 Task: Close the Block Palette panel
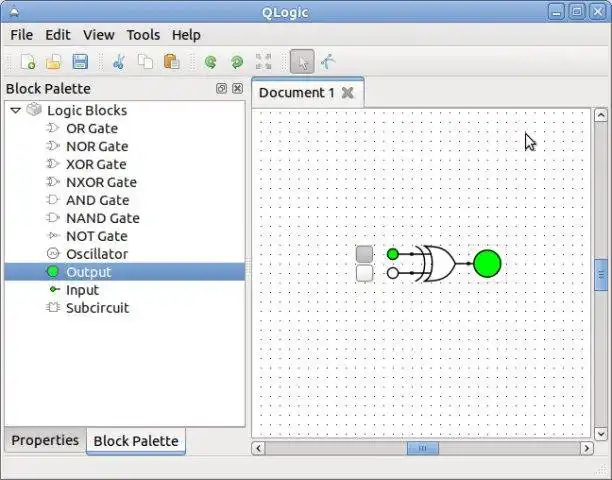pyautogui.click(x=237, y=89)
